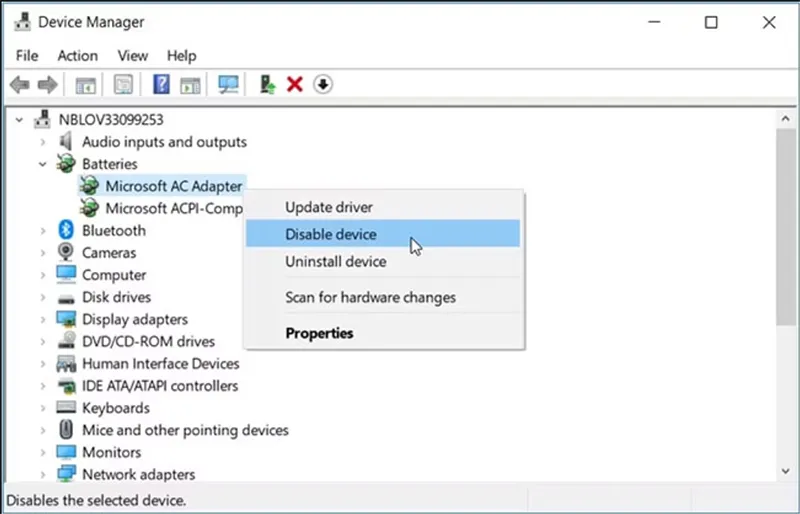Click the black down-arrow disable device icon
The width and height of the screenshot is (800, 514).
(x=322, y=85)
